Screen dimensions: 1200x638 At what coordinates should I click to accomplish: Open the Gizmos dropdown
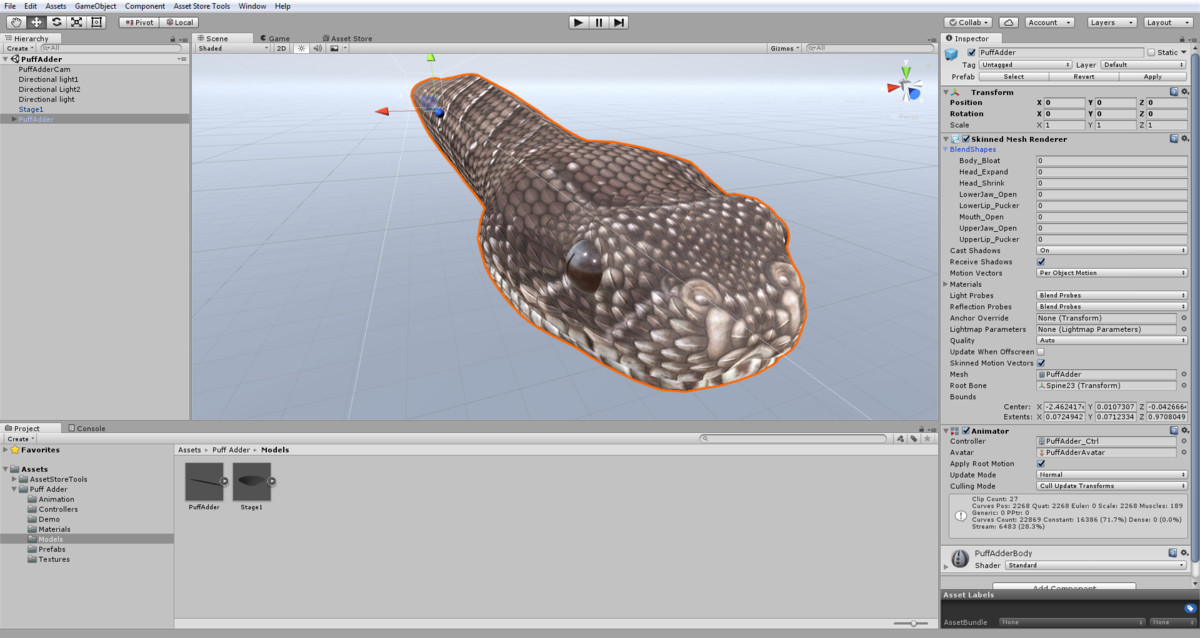[786, 46]
